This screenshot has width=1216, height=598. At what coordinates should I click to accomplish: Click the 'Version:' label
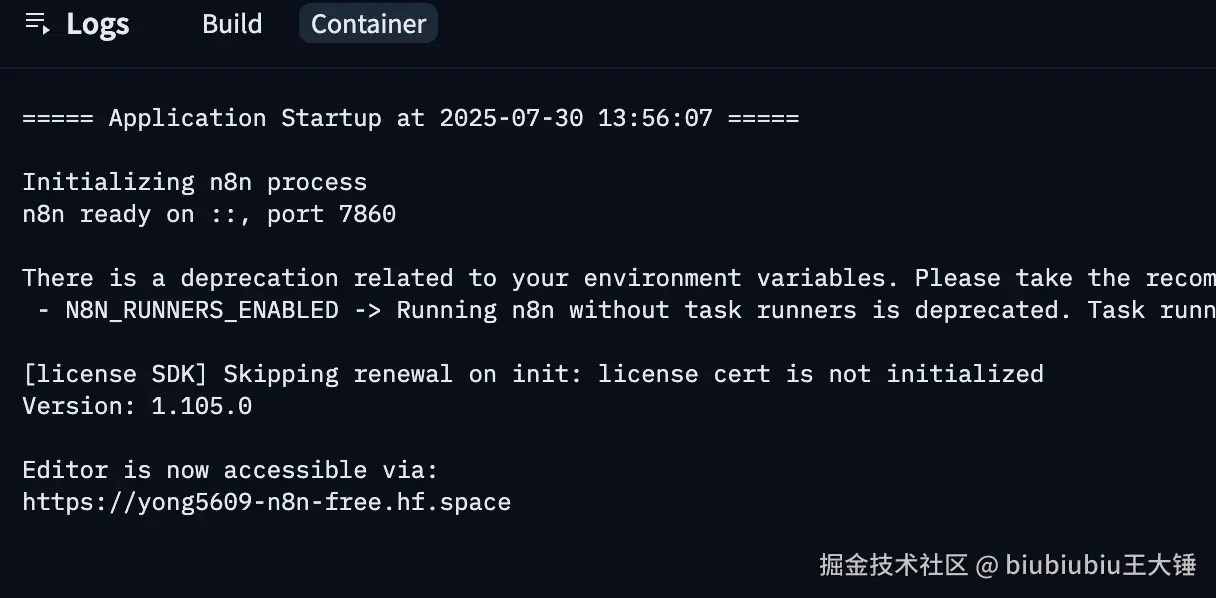pos(79,406)
